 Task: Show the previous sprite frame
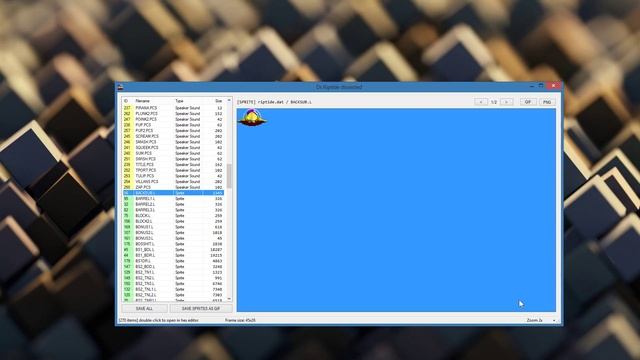point(481,102)
